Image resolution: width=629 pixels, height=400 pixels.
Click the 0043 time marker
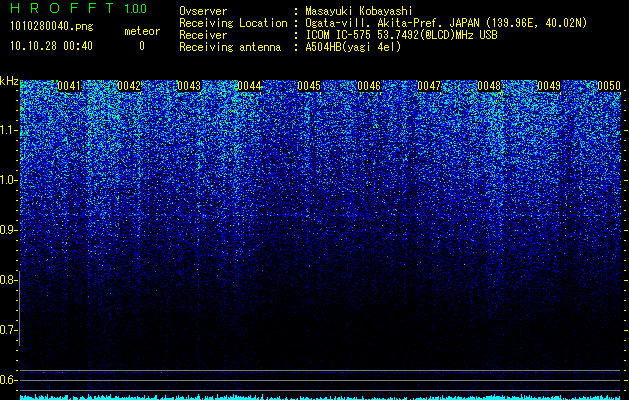pyautogui.click(x=189, y=86)
